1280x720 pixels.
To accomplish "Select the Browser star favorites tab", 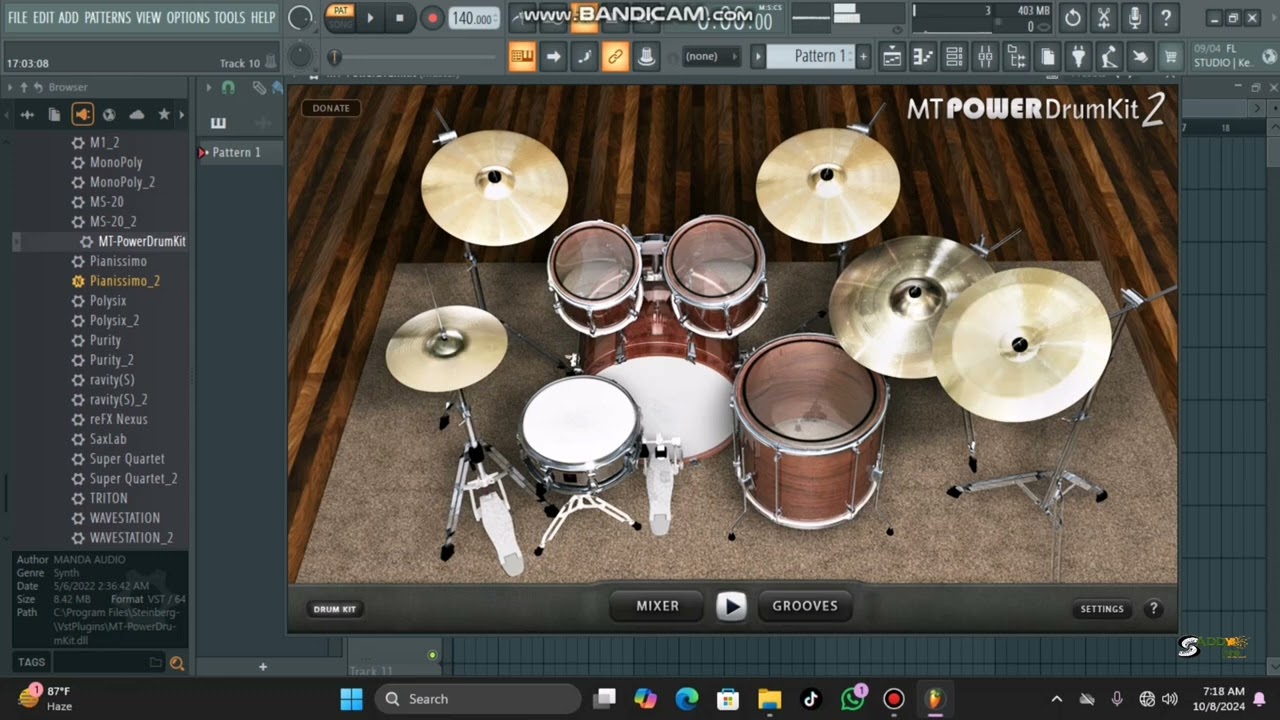I will coord(164,115).
